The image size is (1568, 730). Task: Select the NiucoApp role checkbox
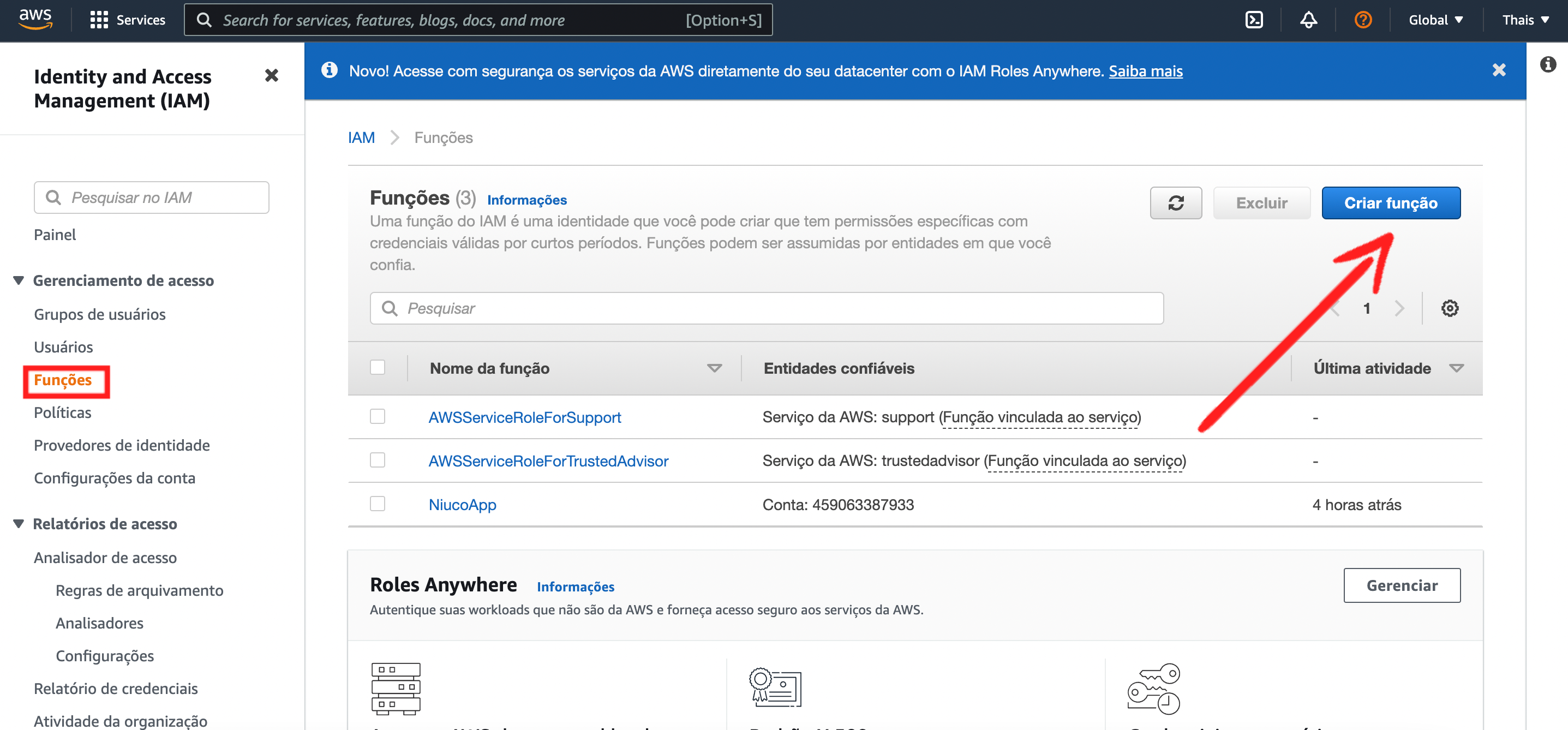pyautogui.click(x=378, y=504)
